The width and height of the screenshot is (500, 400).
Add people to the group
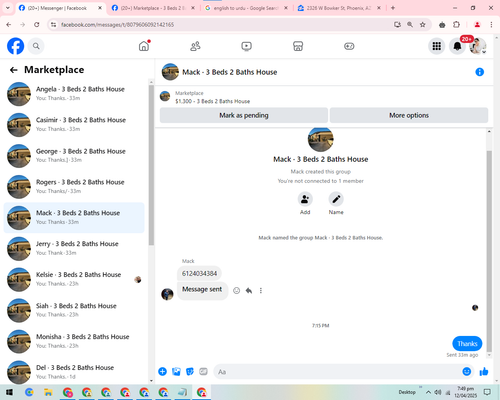(x=305, y=199)
